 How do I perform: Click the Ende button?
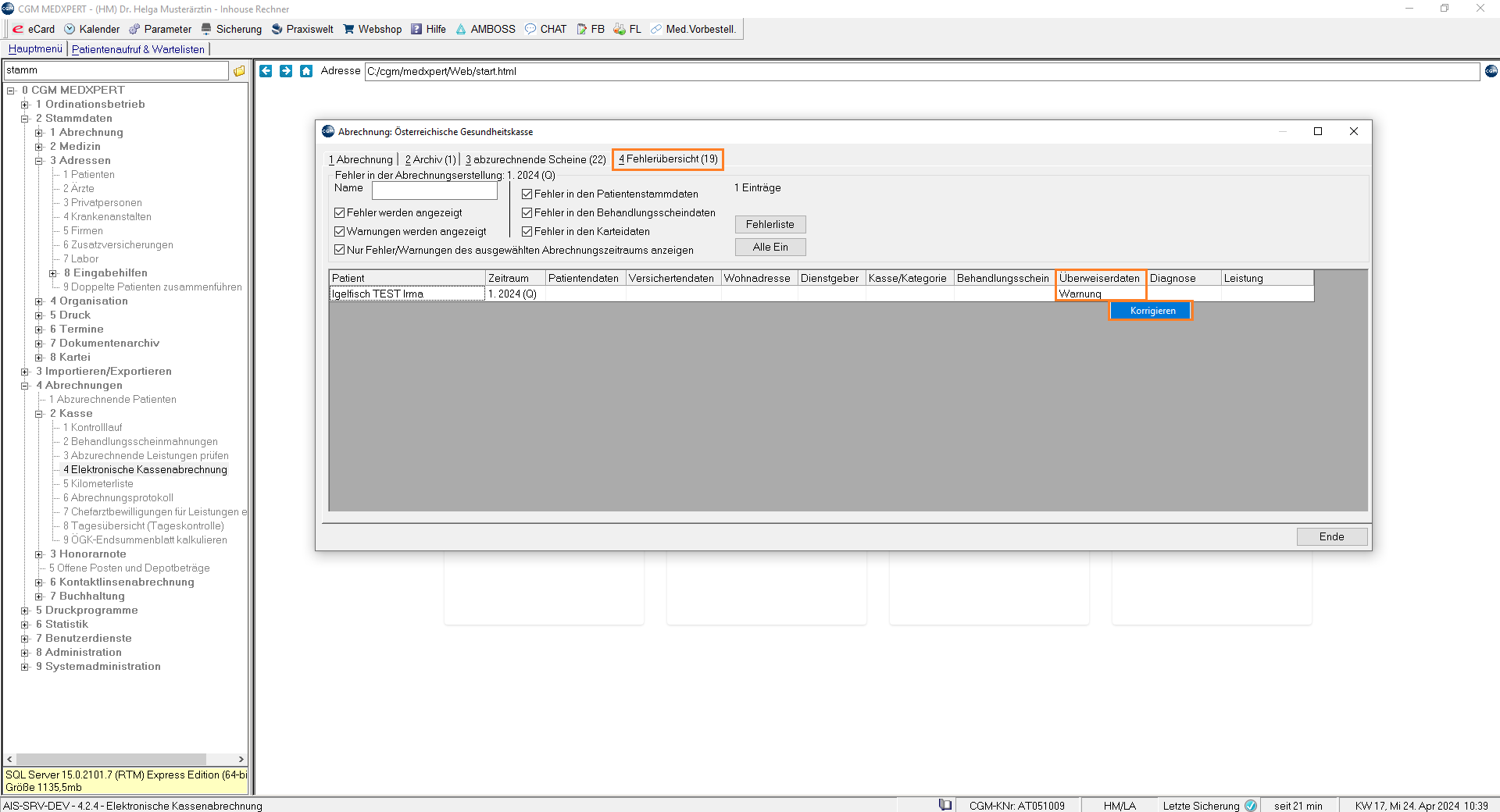[x=1332, y=536]
